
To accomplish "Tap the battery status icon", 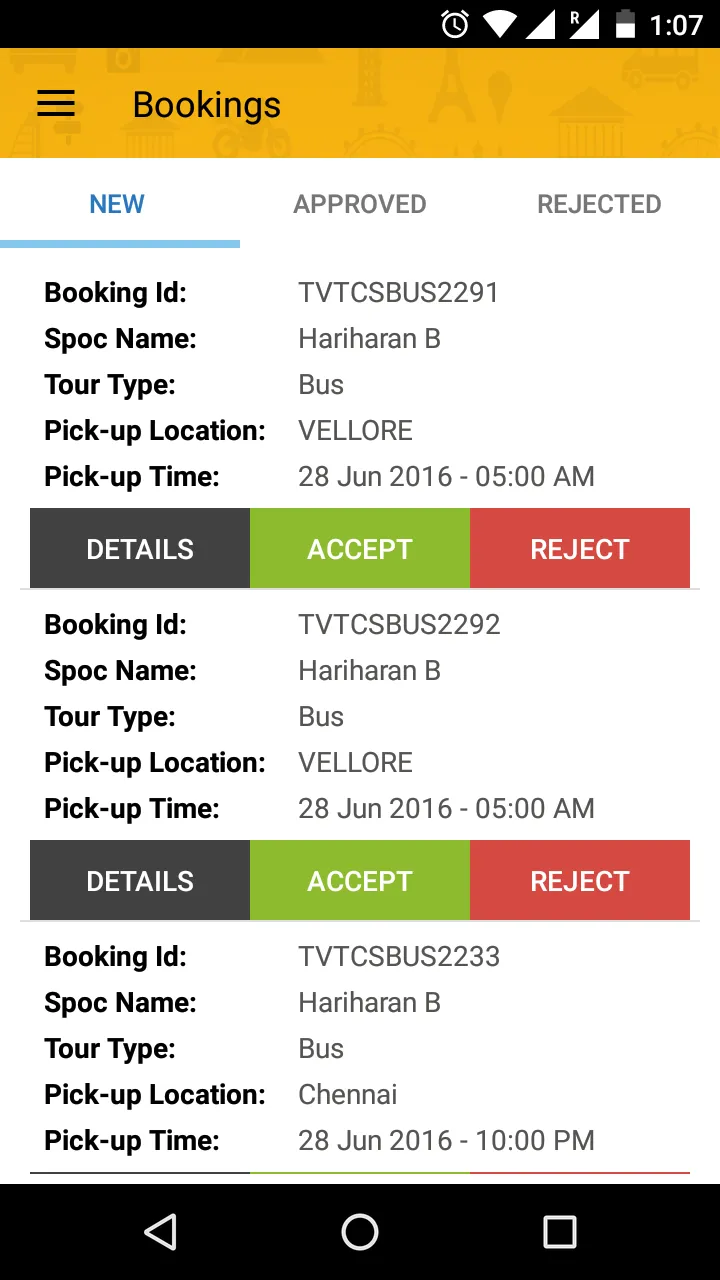I will [625, 24].
